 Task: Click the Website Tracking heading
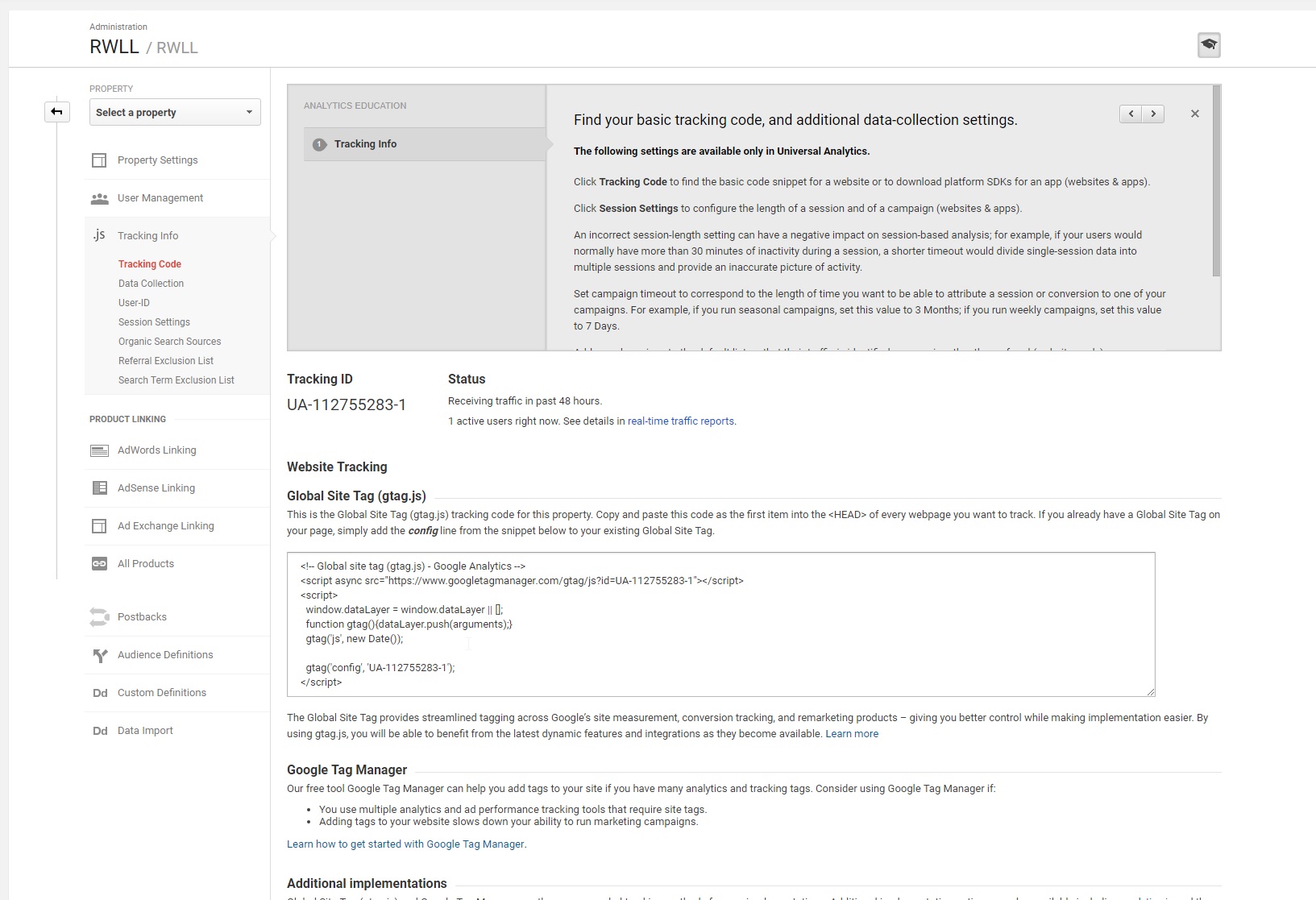point(337,467)
